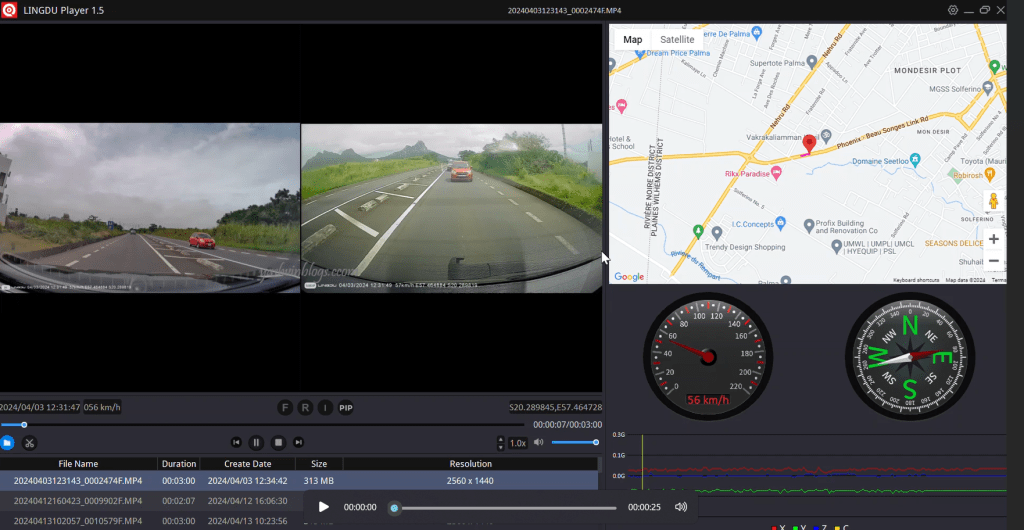Jump to previous video file
Image resolution: width=1024 pixels, height=530 pixels.
coord(236,443)
